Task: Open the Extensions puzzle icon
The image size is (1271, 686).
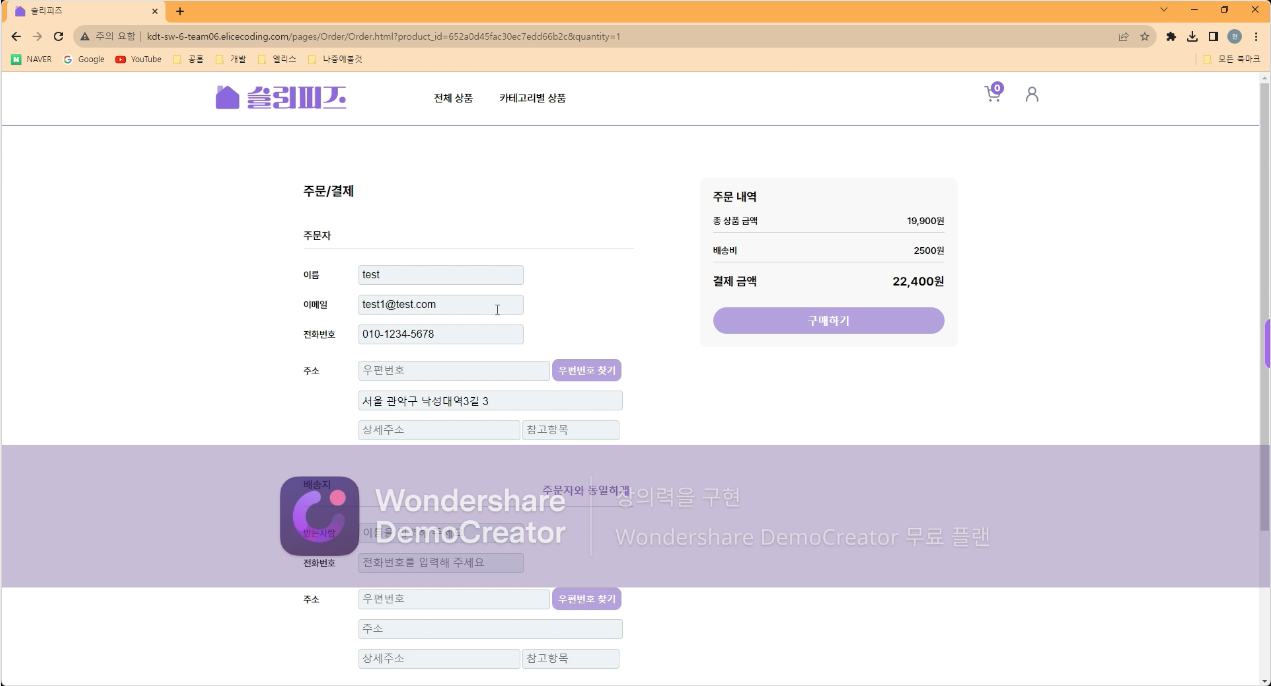Action: (x=1171, y=36)
